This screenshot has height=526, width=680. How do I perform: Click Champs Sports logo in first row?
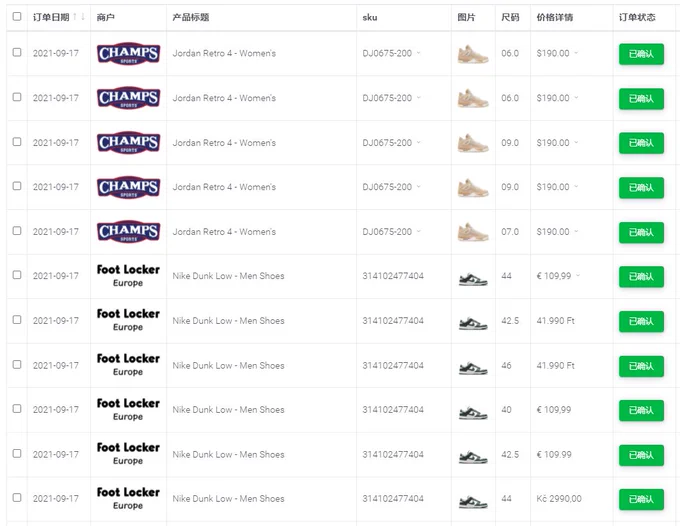click(x=128, y=54)
